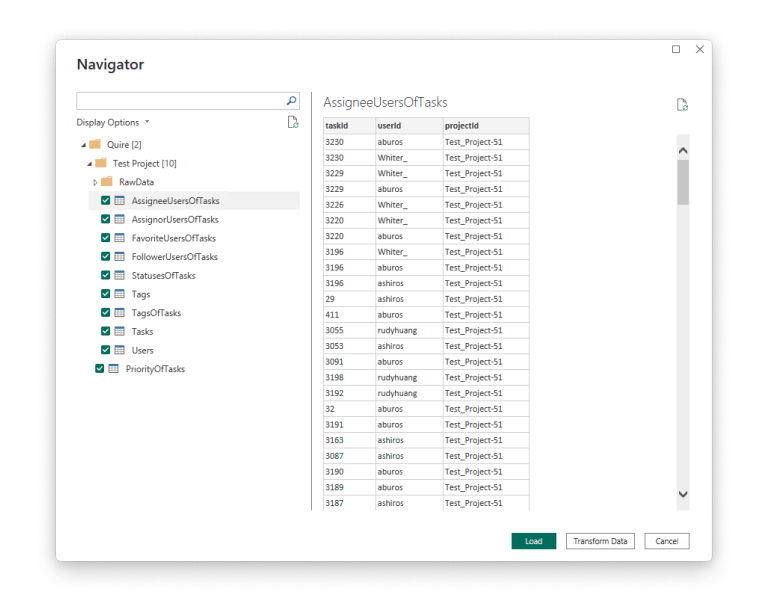Click the table icon next to PriorityOfTasks

tap(113, 369)
